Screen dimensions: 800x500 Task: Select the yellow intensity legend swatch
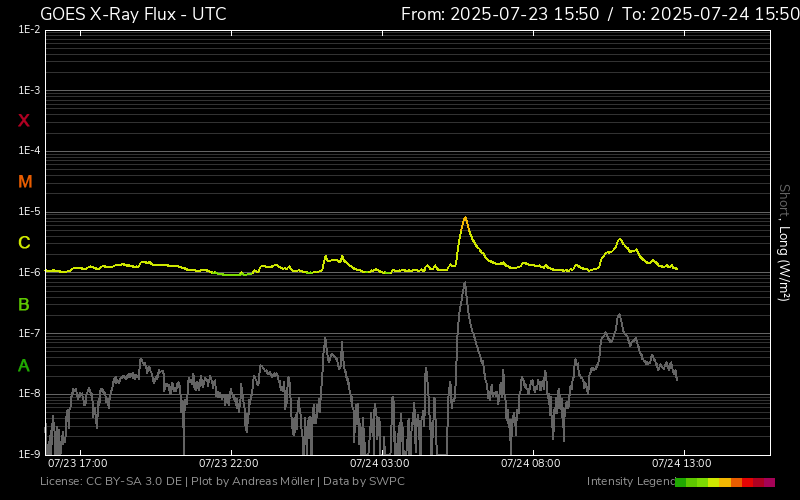[x=714, y=482]
